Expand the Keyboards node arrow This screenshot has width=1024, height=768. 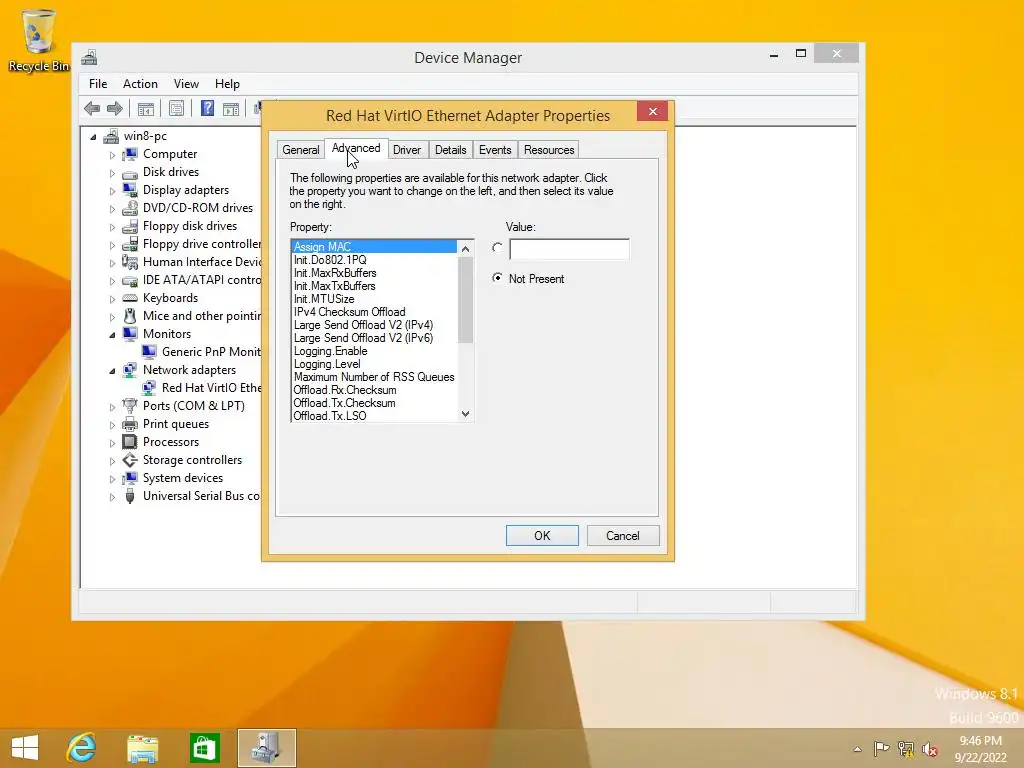[x=112, y=298]
